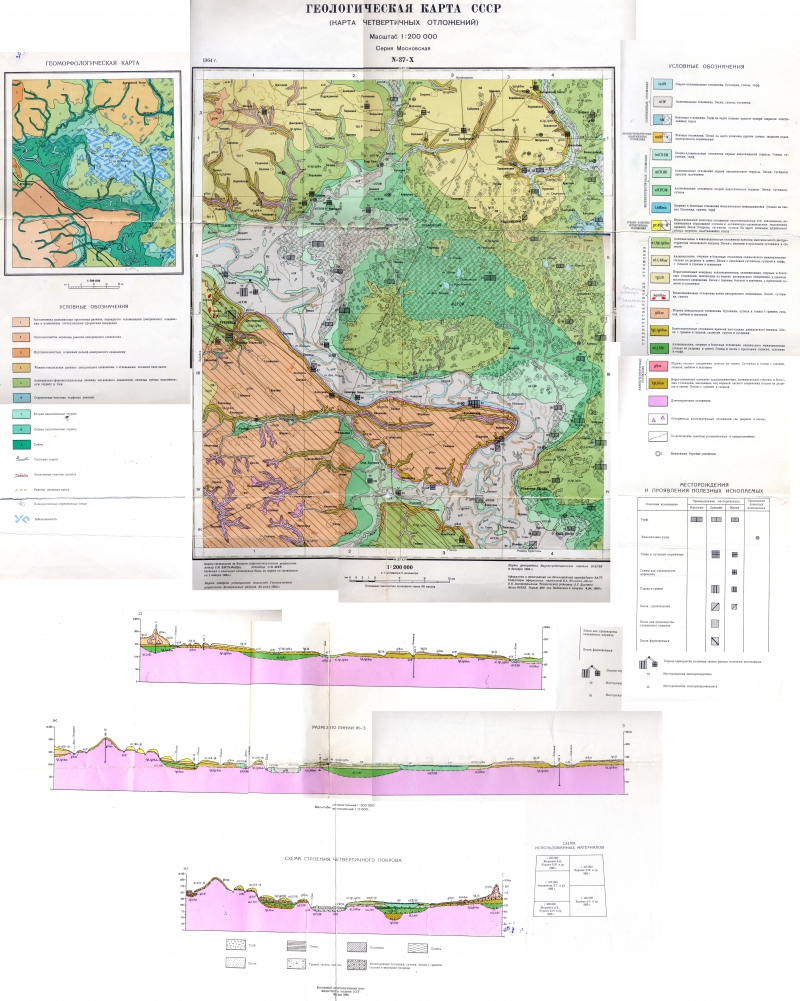Image resolution: width=800 pixels, height=1001 pixels.
Task: Click the heading МЕСТОРОЖДЕНИЯ И ПРОЯВЛЕНИЯ ПОЛЕЗНЫХ ИСКОПАЕМЫХ
Action: coord(702,487)
